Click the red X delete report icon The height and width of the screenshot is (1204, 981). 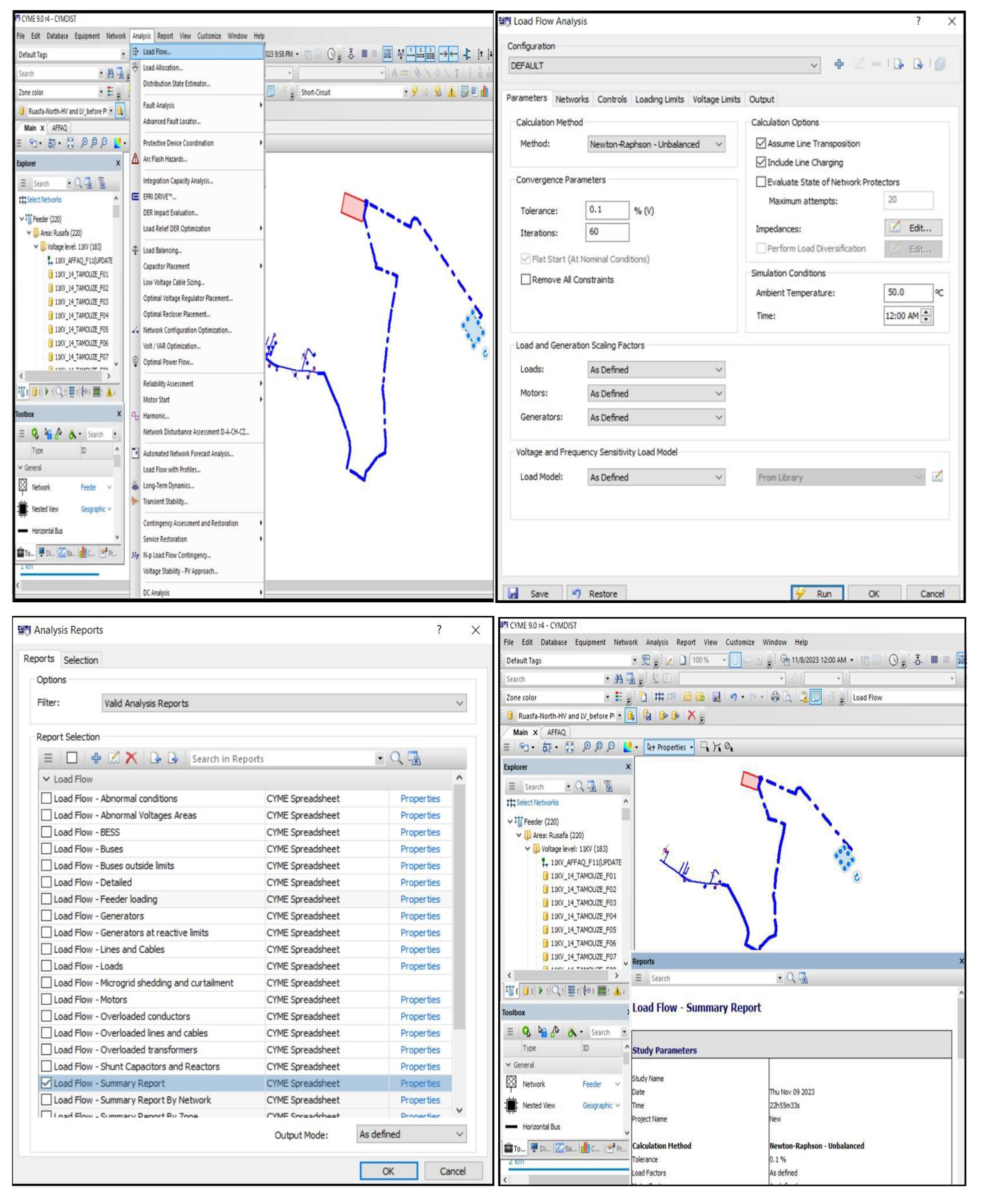(x=131, y=758)
